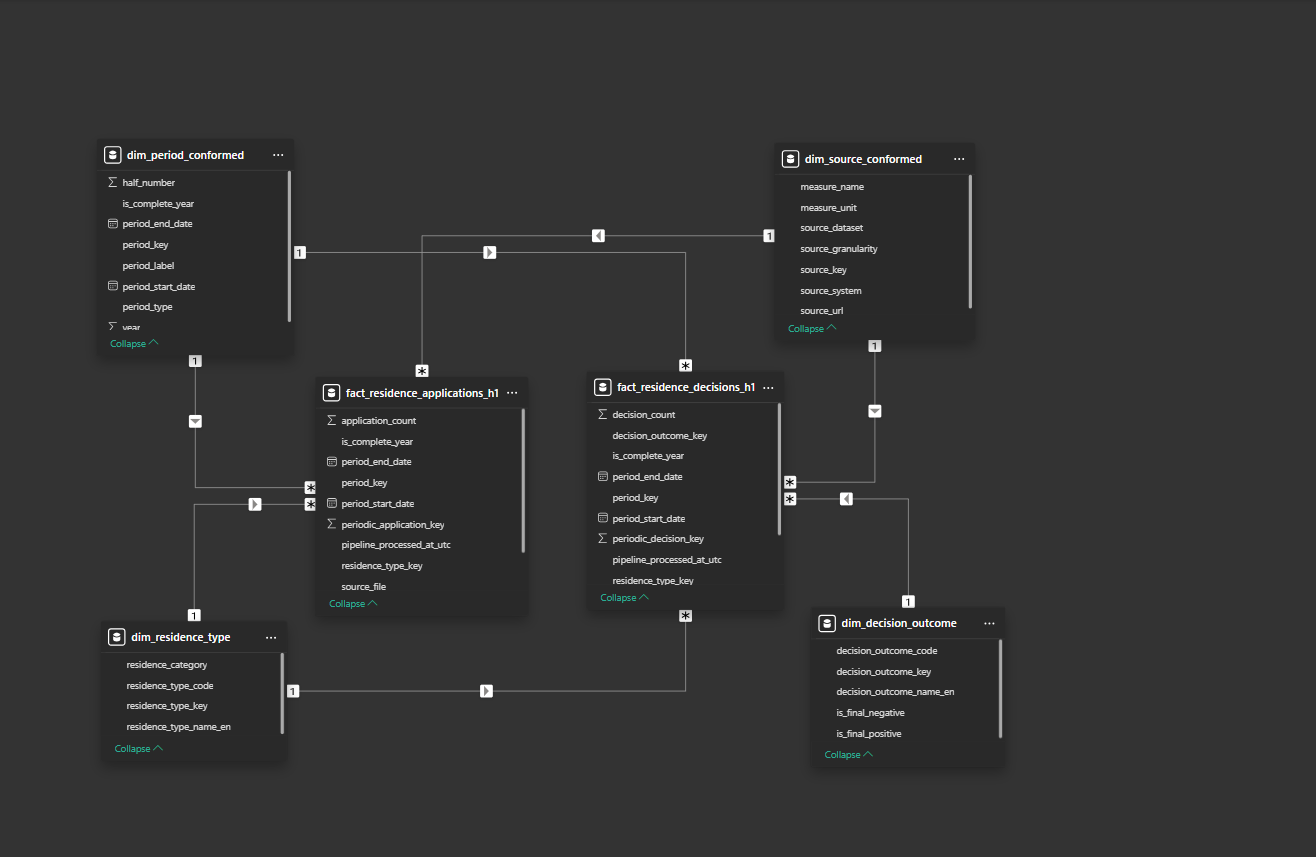Click the fact_residence_applications_h1 table icon
This screenshot has height=857, width=1316.
[332, 393]
